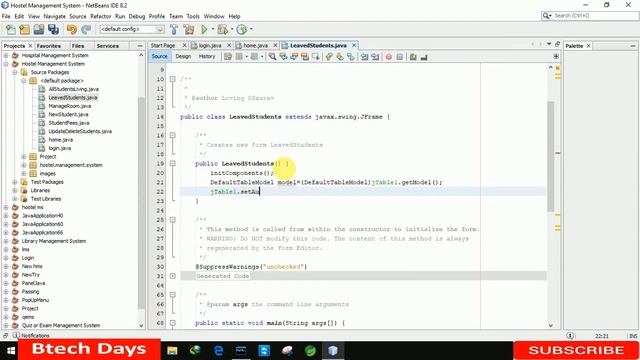Viewport: 640px width, 360px height.
Task: Switch to home.java editor tab
Action: [256, 45]
